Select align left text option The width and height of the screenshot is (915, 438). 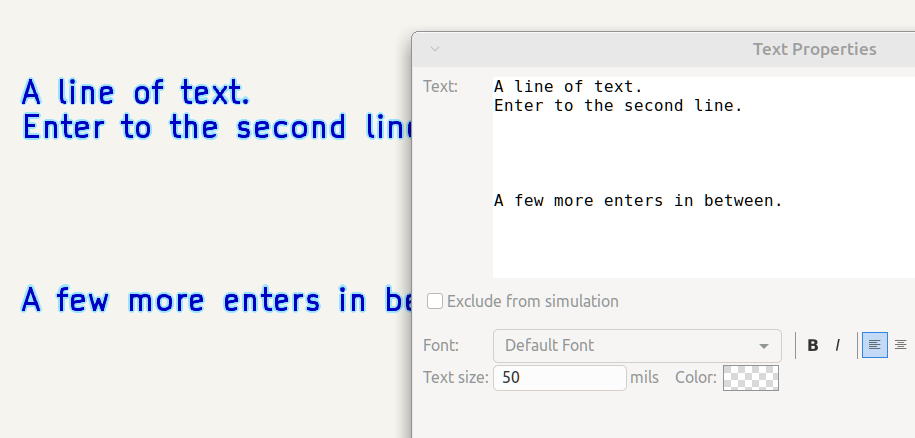874,345
